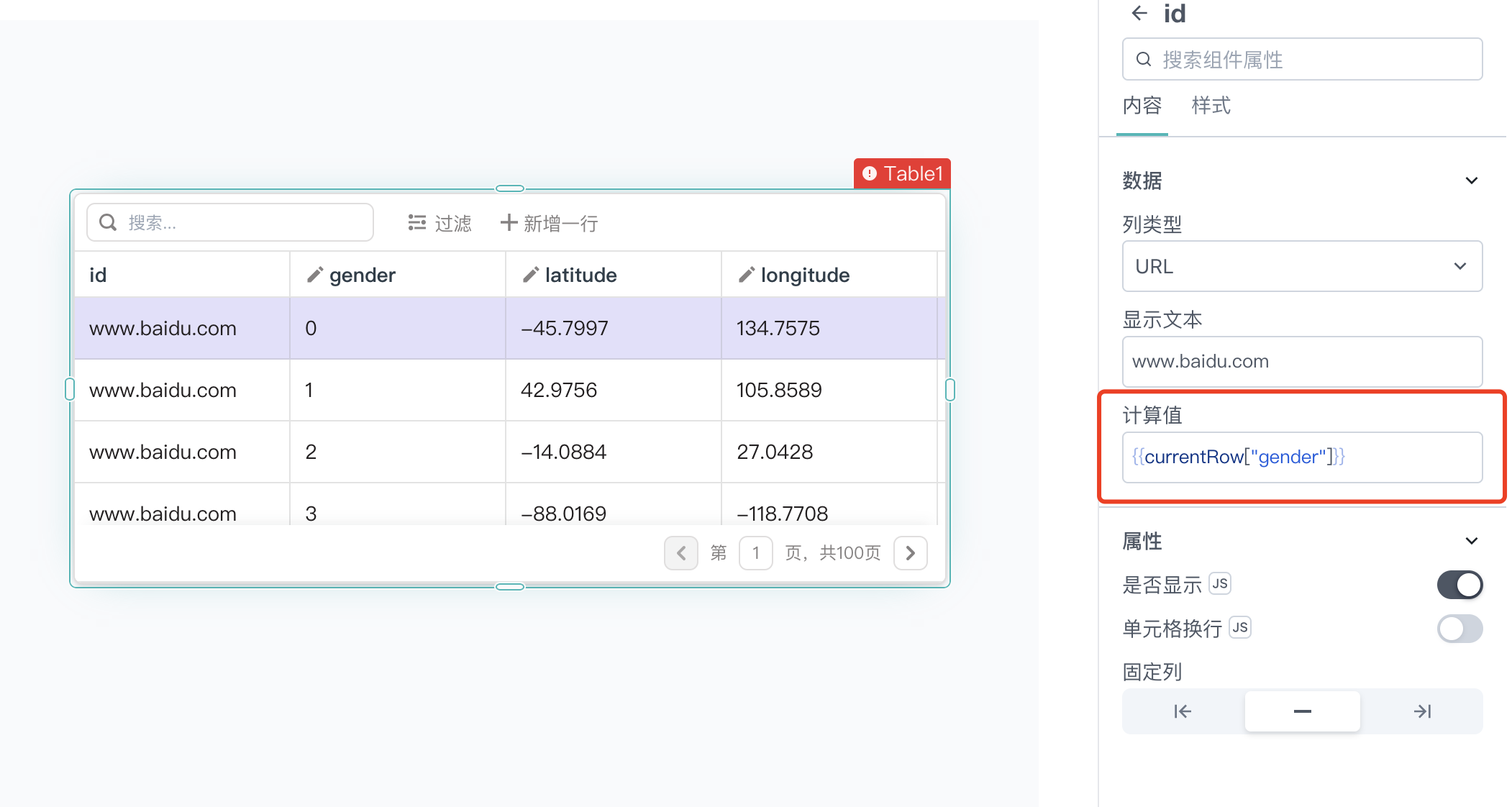Open the 列类型 URL dropdown
This screenshot has width=1512, height=807.
tap(1302, 266)
